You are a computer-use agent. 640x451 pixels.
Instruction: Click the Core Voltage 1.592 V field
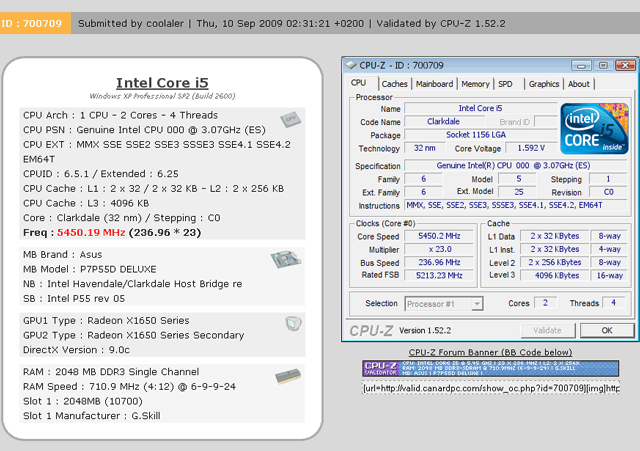[531, 148]
